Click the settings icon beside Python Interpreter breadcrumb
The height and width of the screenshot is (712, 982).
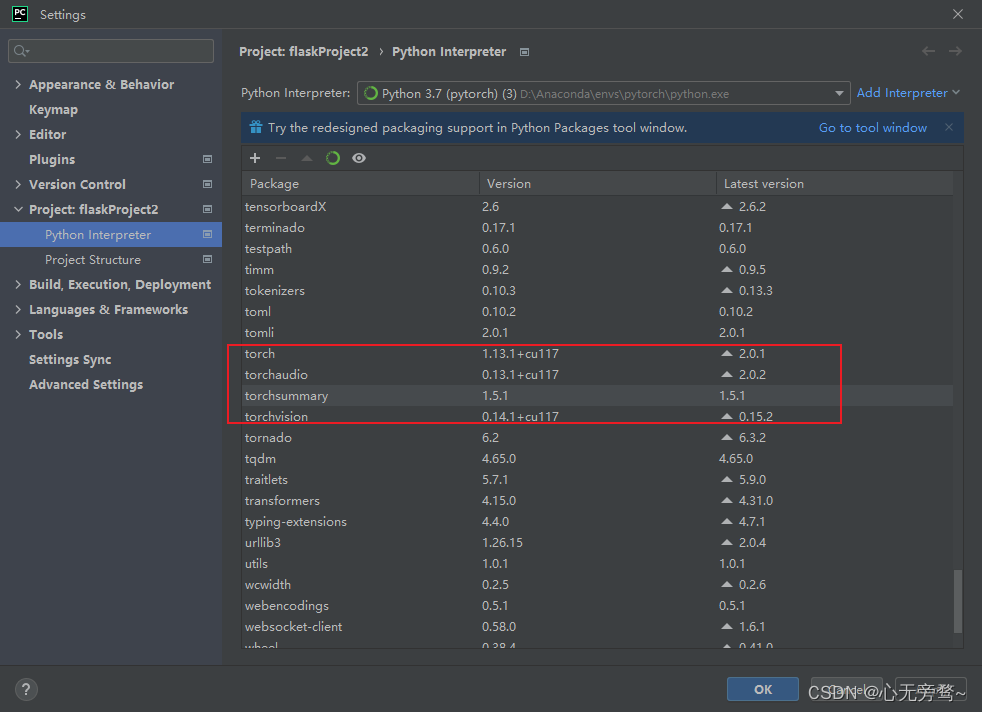(526, 51)
